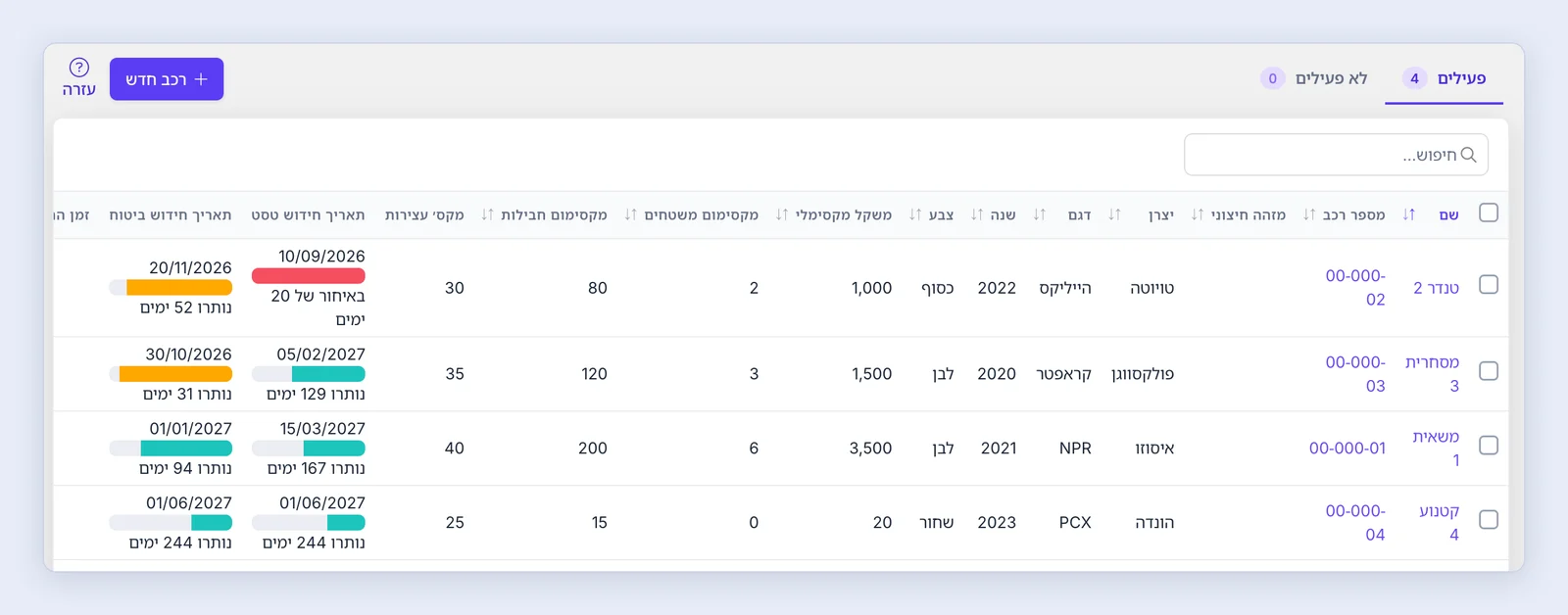Image resolution: width=1568 pixels, height=615 pixels.
Task: Click the test renewal date 15/03/2027
Action: [x=322, y=429]
